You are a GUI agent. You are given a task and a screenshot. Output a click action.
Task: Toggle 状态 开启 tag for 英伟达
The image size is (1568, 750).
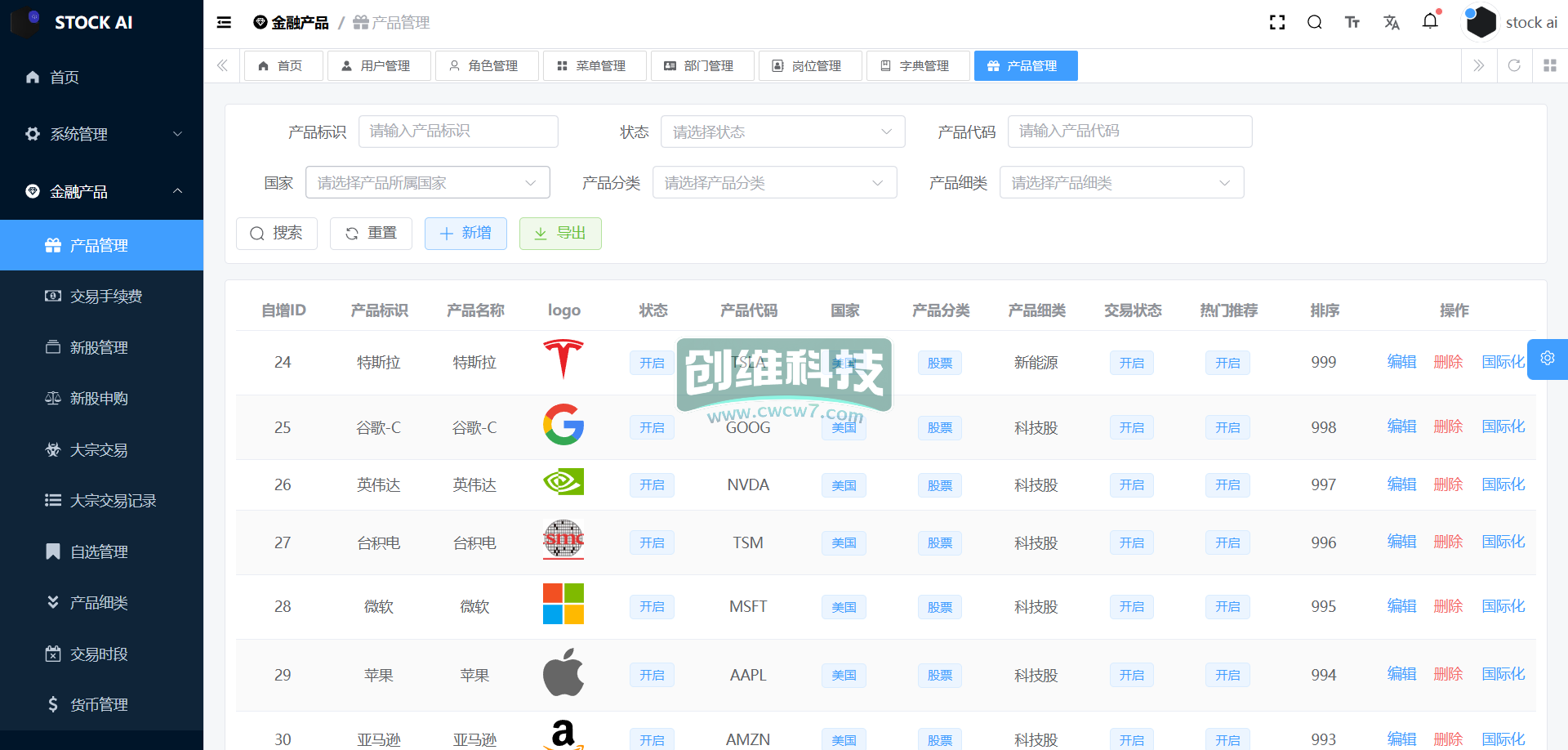652,485
